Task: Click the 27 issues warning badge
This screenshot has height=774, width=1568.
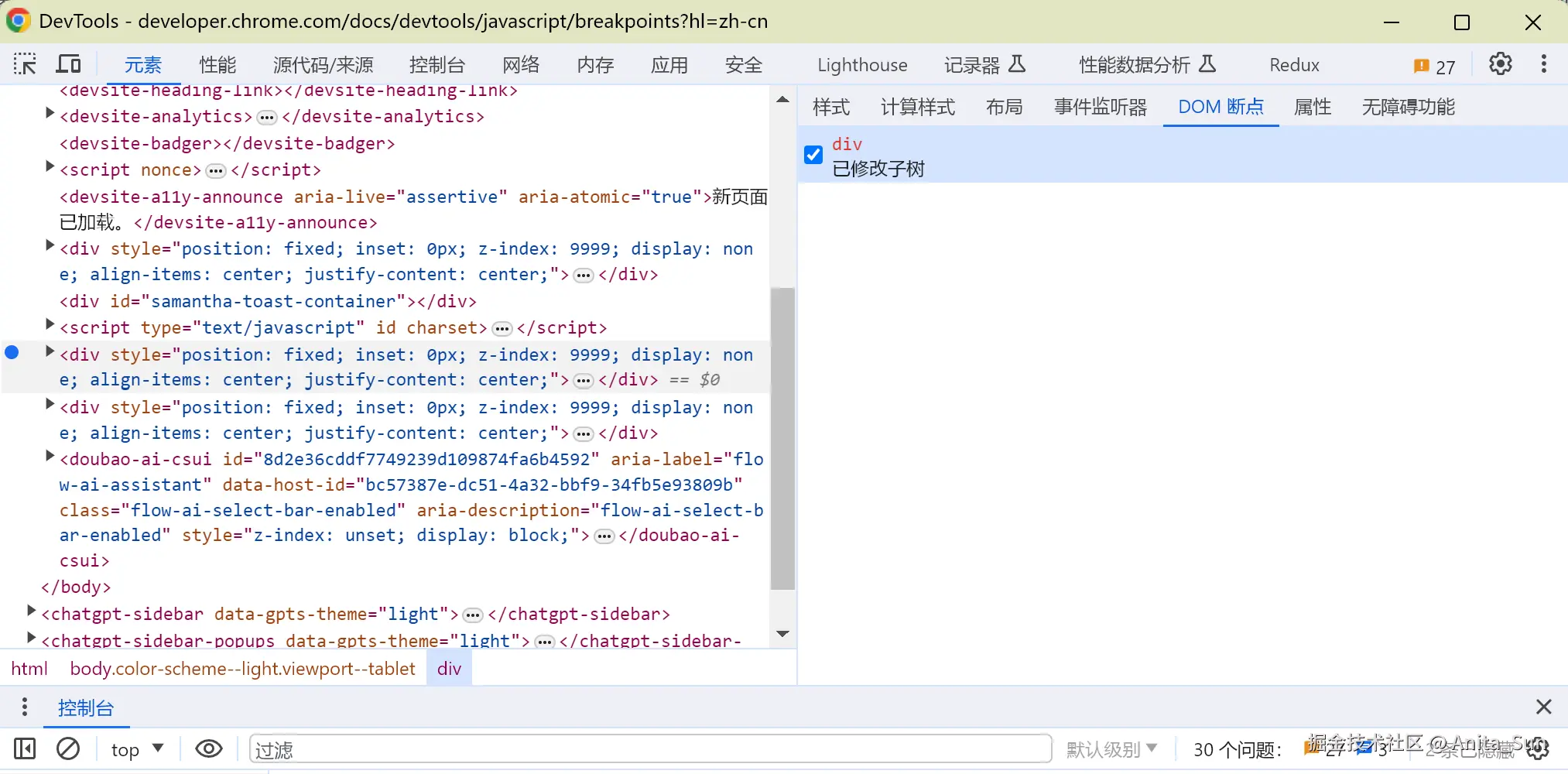Action: pos(1434,67)
